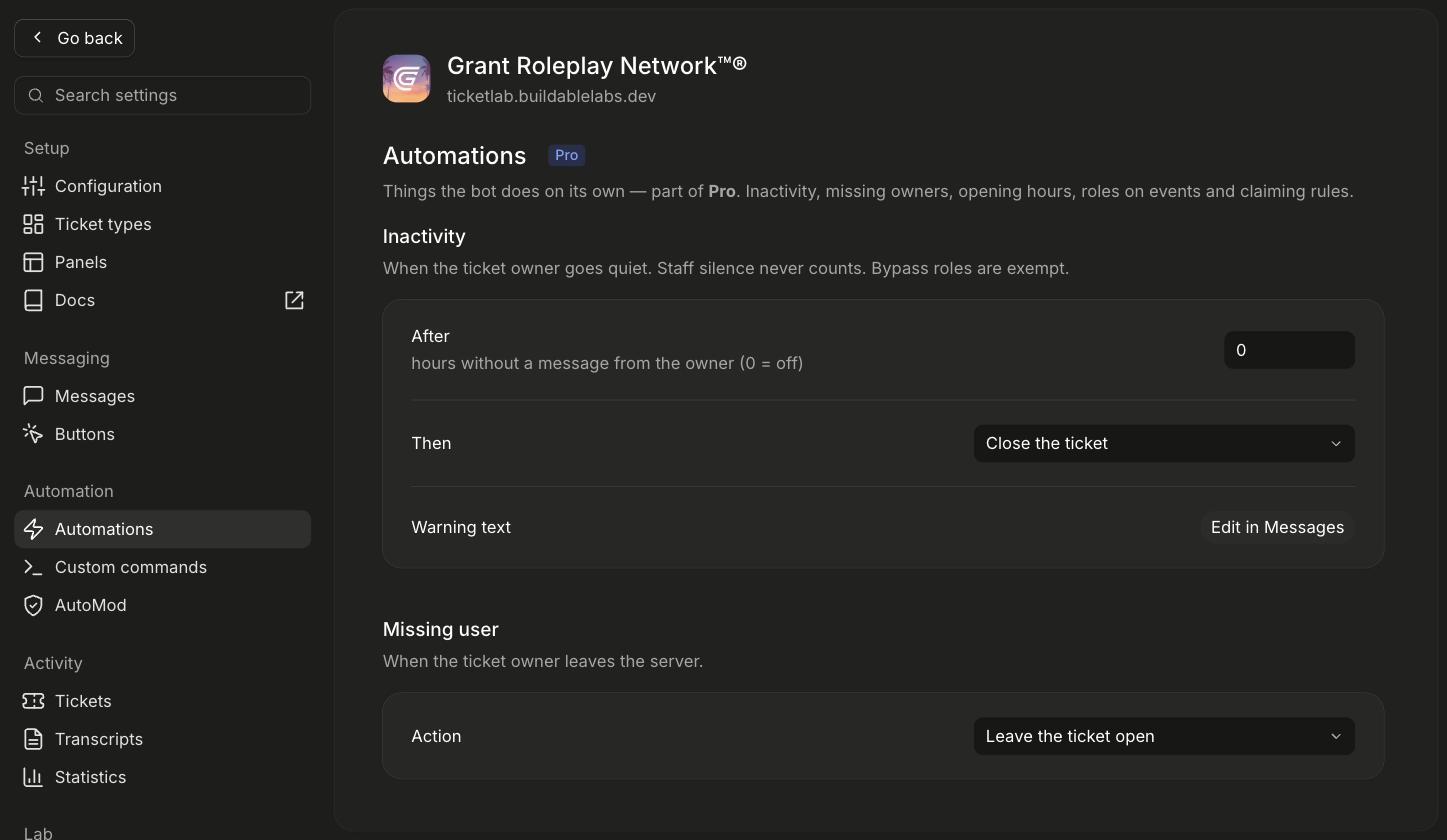
Task: Click the Messages speech bubble icon
Action: [x=33, y=396]
